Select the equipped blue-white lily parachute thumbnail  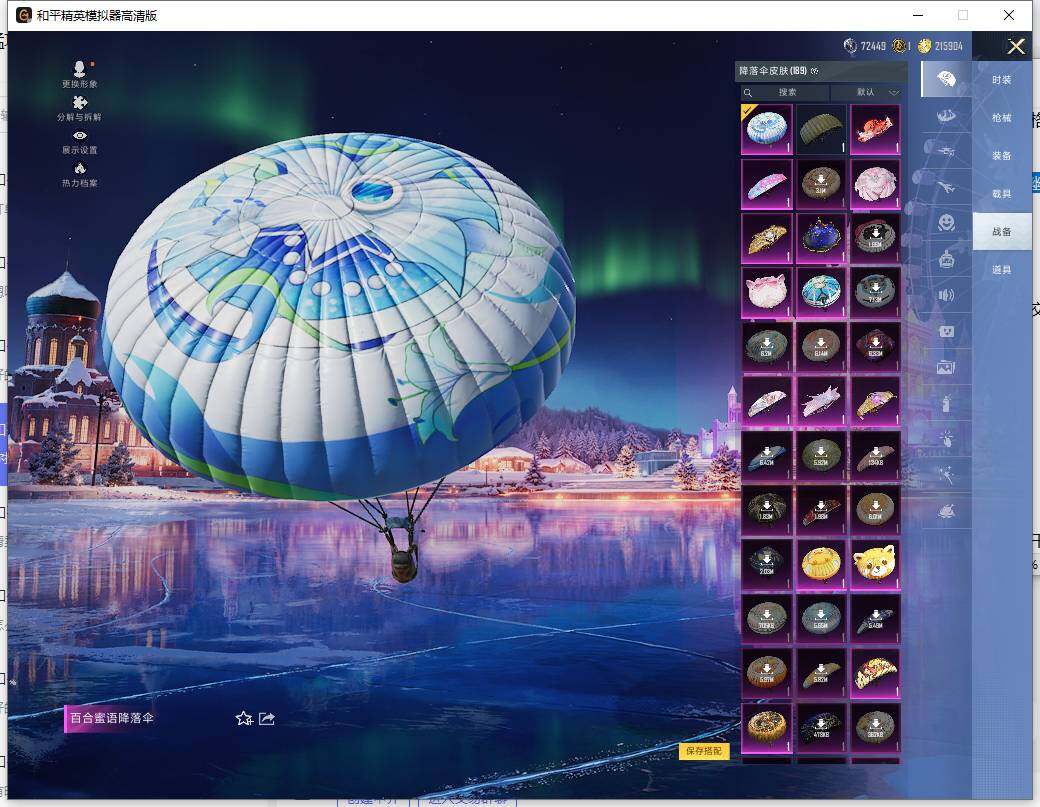pyautogui.click(x=767, y=129)
